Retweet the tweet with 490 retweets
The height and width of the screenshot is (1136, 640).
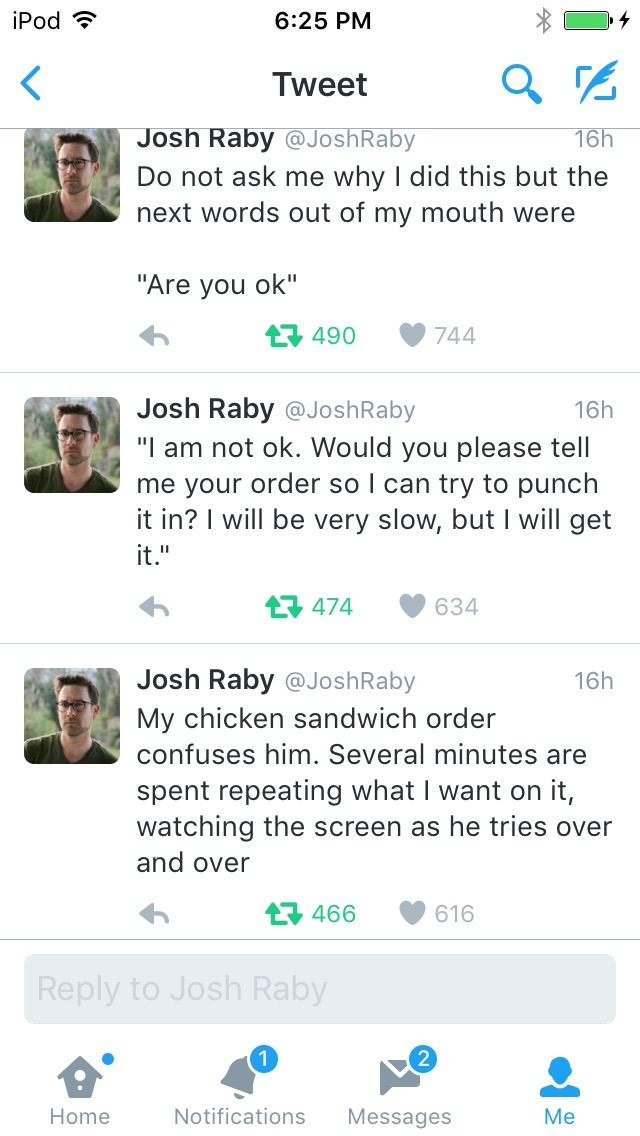(282, 336)
